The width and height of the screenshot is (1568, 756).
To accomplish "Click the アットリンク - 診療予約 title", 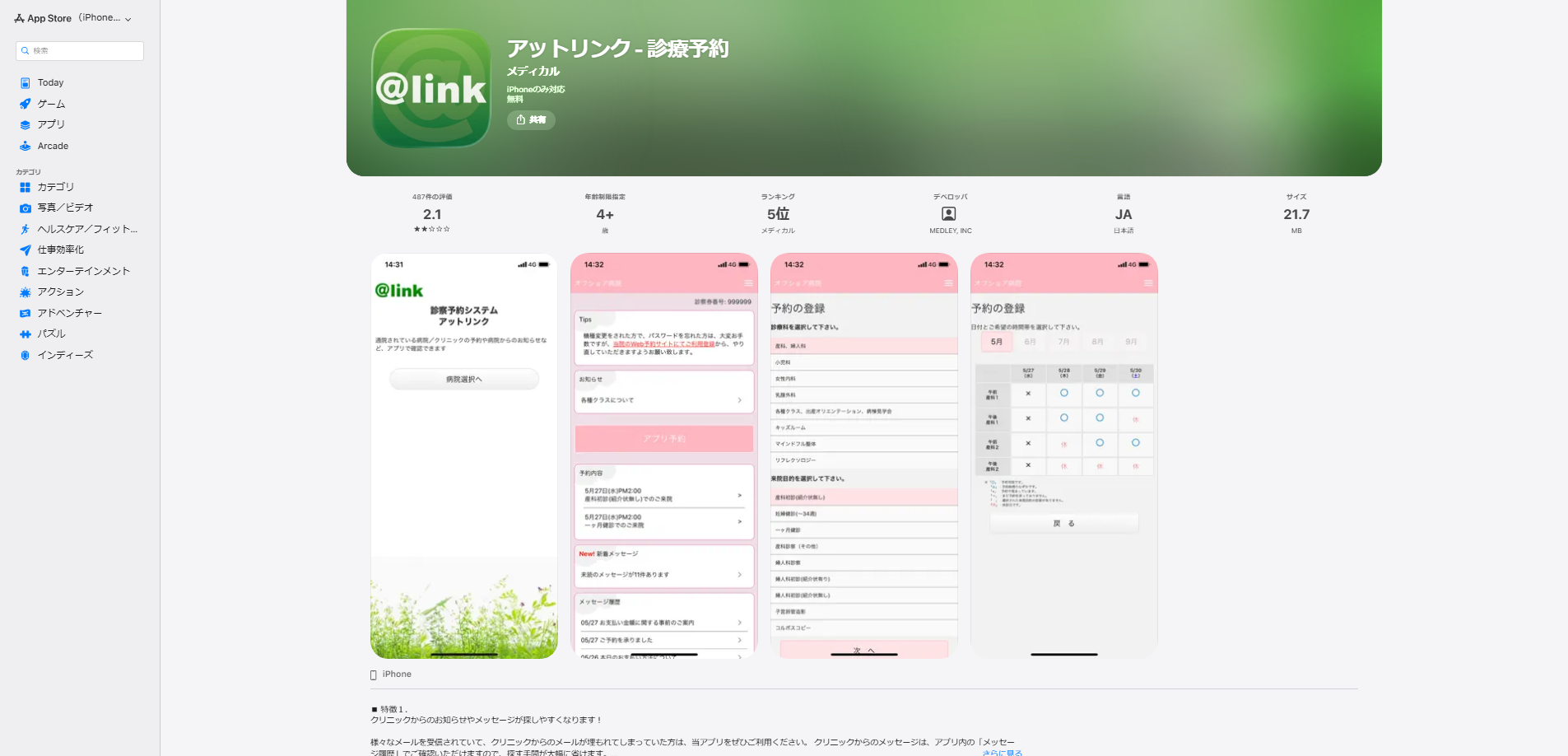I will (x=618, y=49).
